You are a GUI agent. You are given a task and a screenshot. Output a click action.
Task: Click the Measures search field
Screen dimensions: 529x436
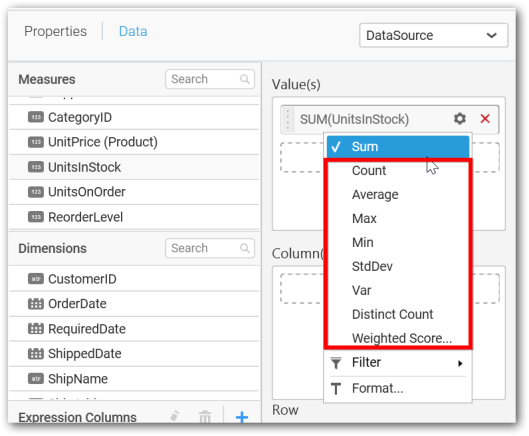click(x=210, y=79)
